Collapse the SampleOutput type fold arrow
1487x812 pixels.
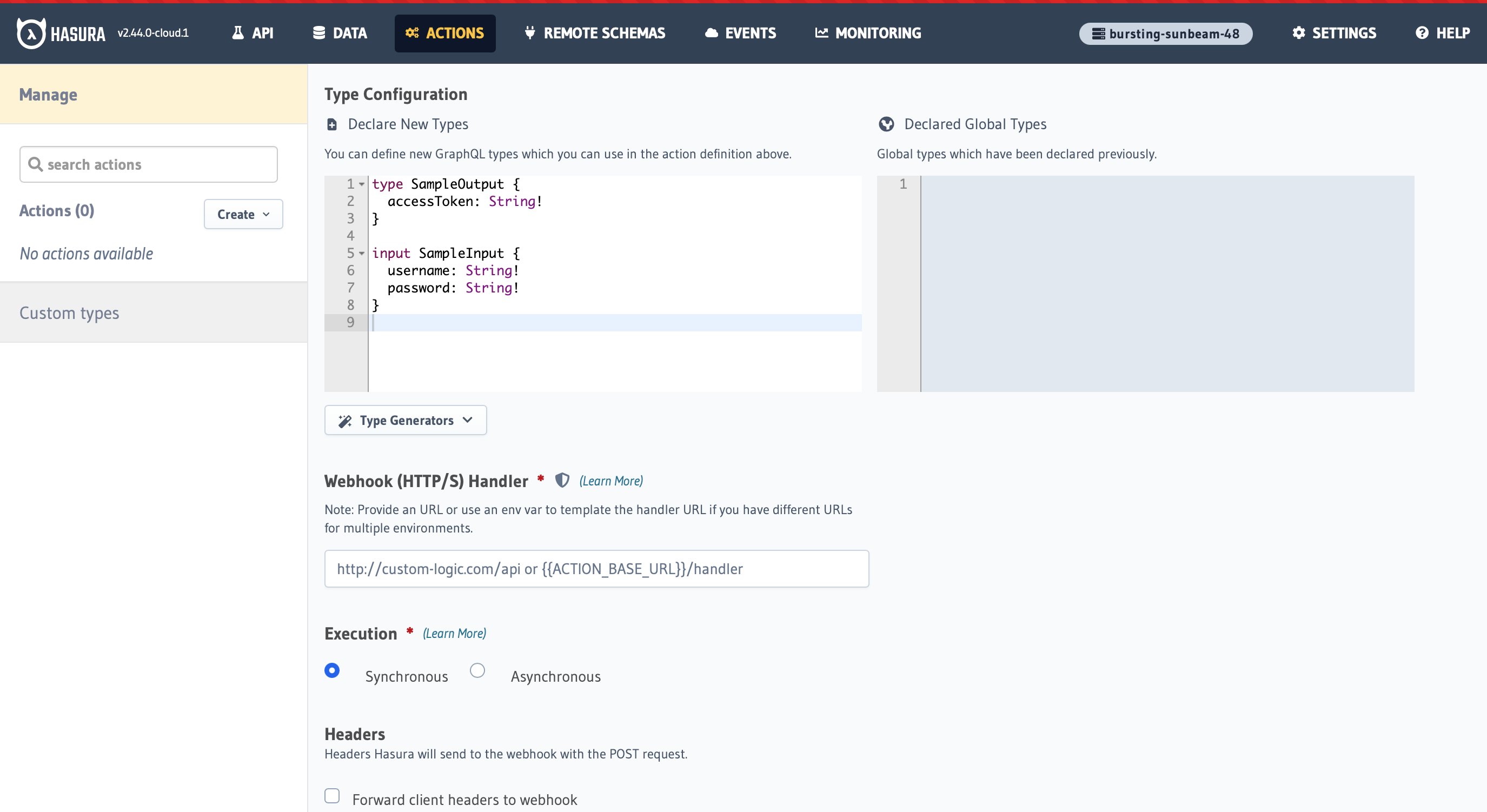click(362, 184)
